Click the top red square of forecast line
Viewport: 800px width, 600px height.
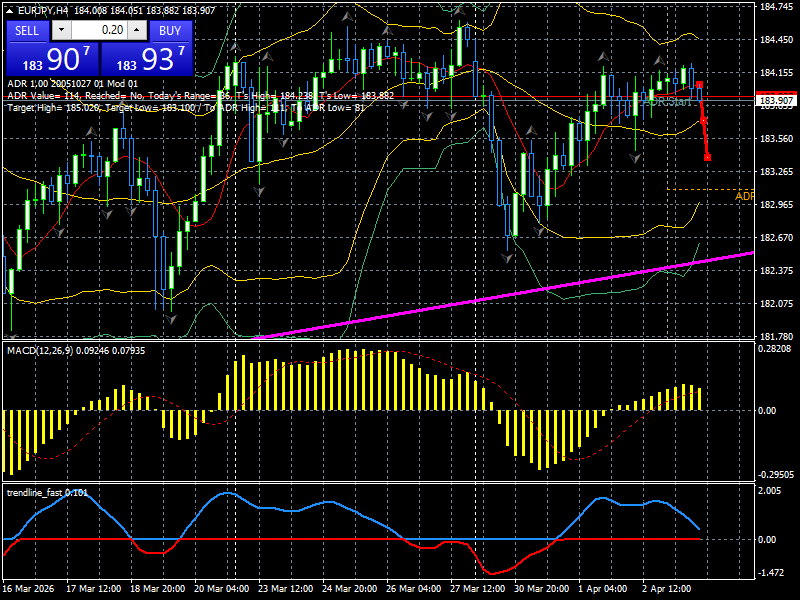click(x=699, y=85)
